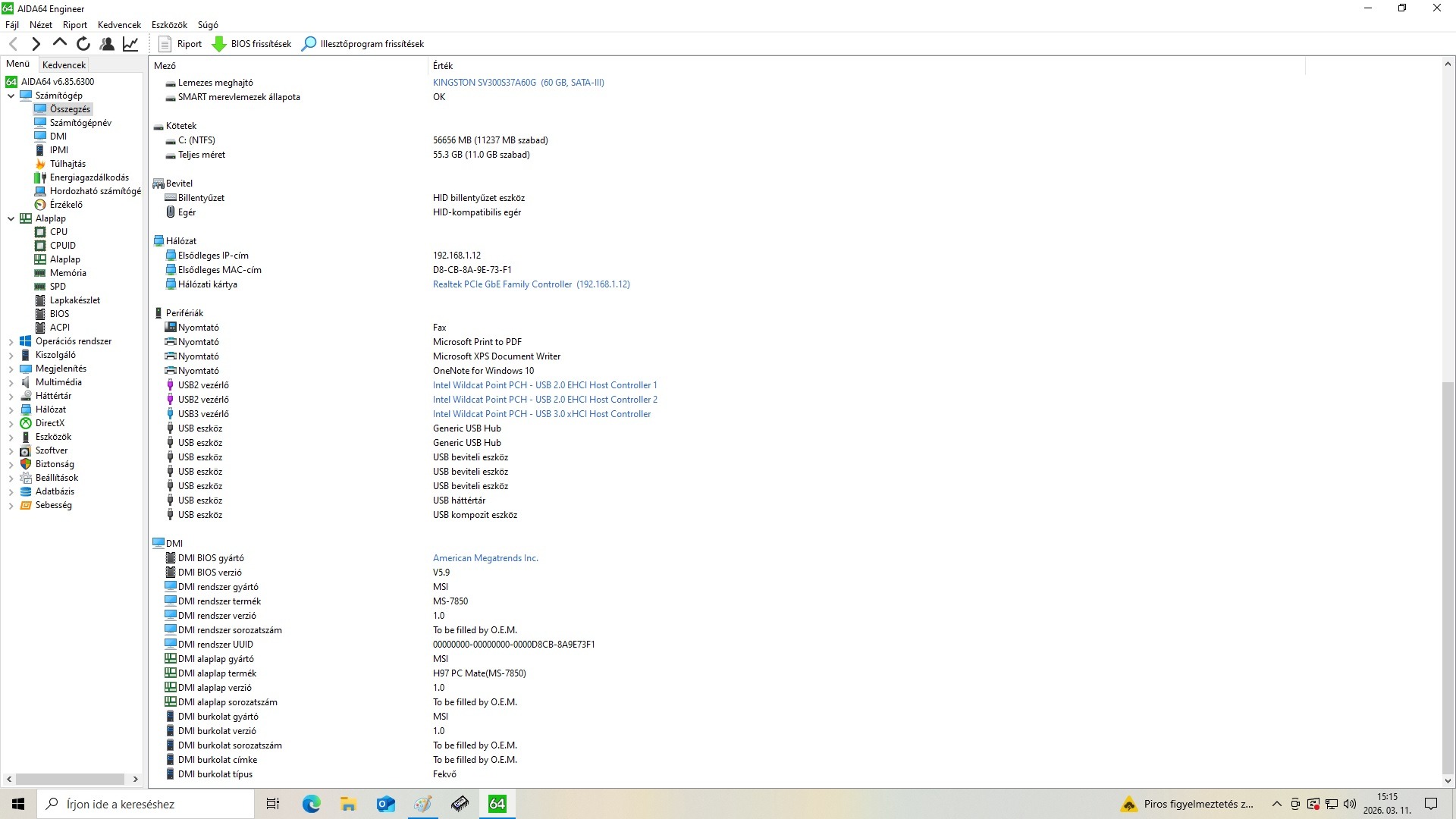
Task: Open Microsoft Edge from the taskbar
Action: click(x=311, y=804)
